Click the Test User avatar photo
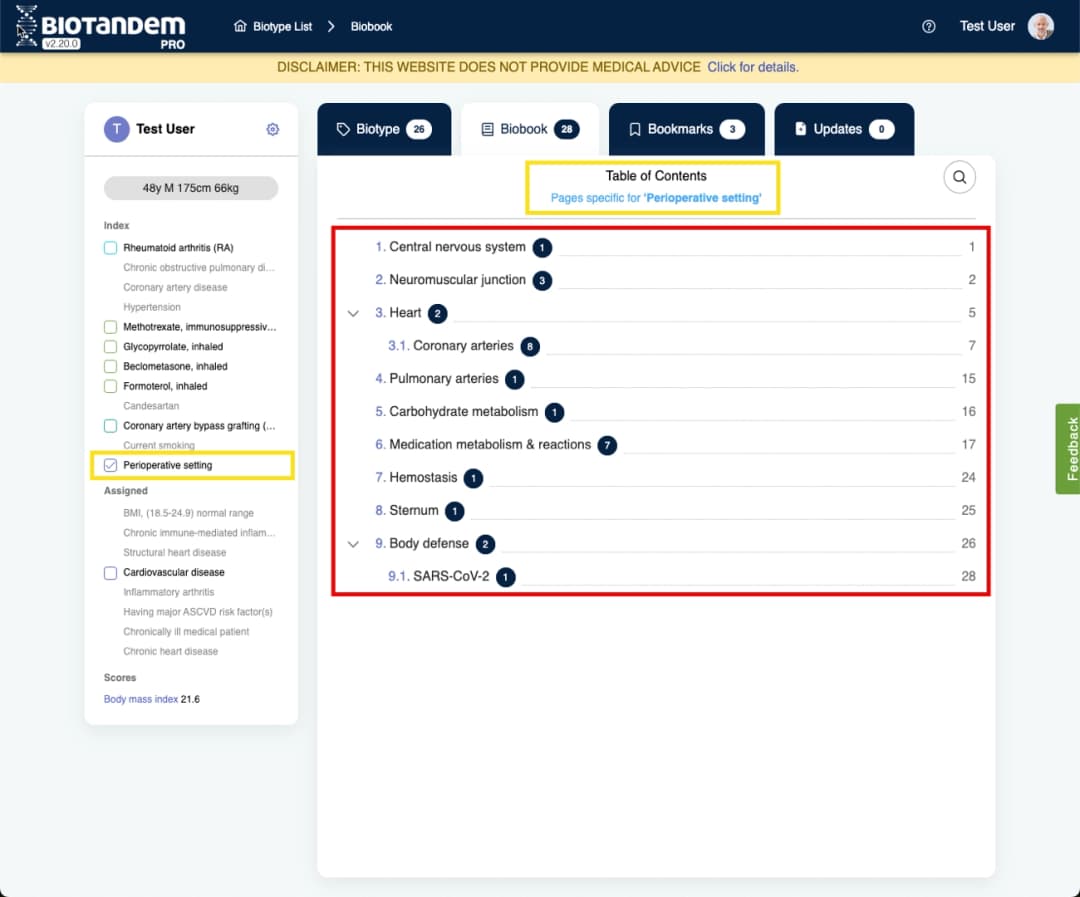 (1041, 27)
